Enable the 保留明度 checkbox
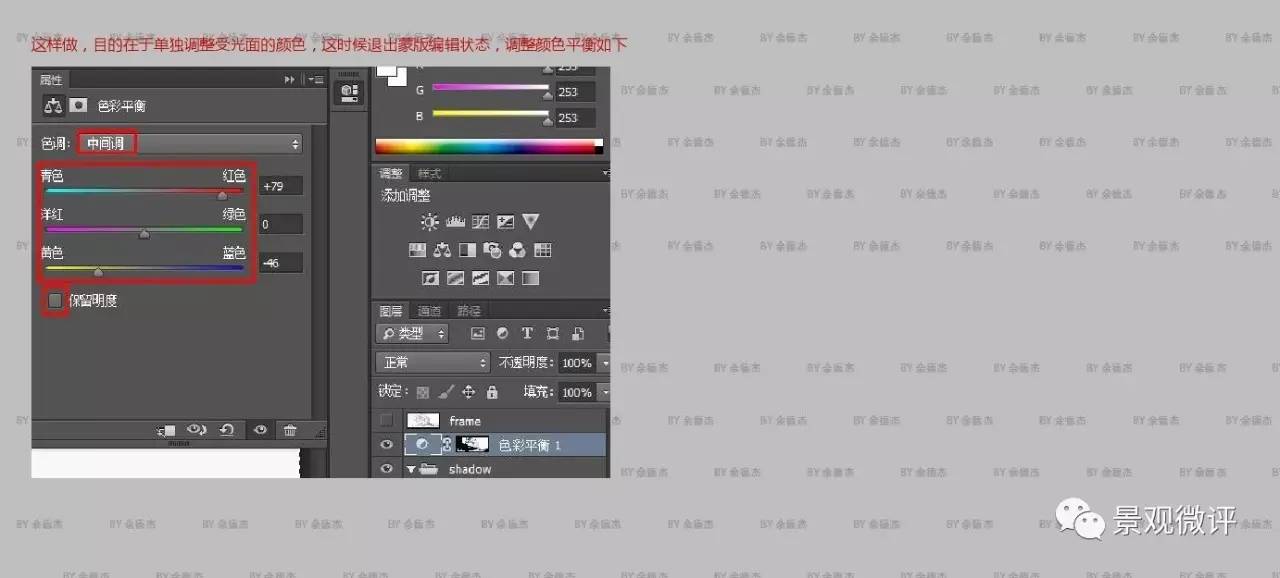Screen dimensions: 1280x578 pyautogui.click(x=55, y=300)
